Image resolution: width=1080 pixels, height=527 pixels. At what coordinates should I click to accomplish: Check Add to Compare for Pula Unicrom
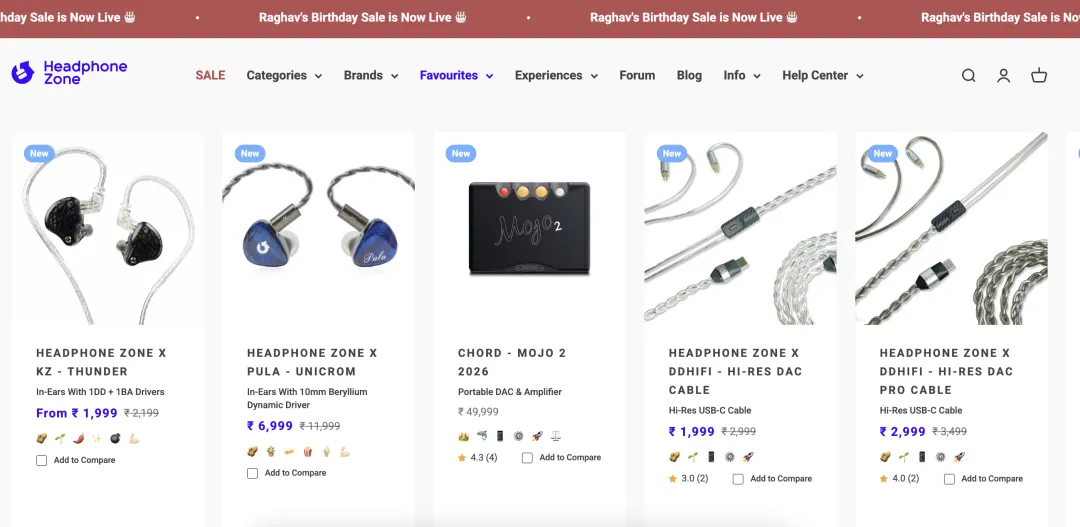tap(253, 473)
